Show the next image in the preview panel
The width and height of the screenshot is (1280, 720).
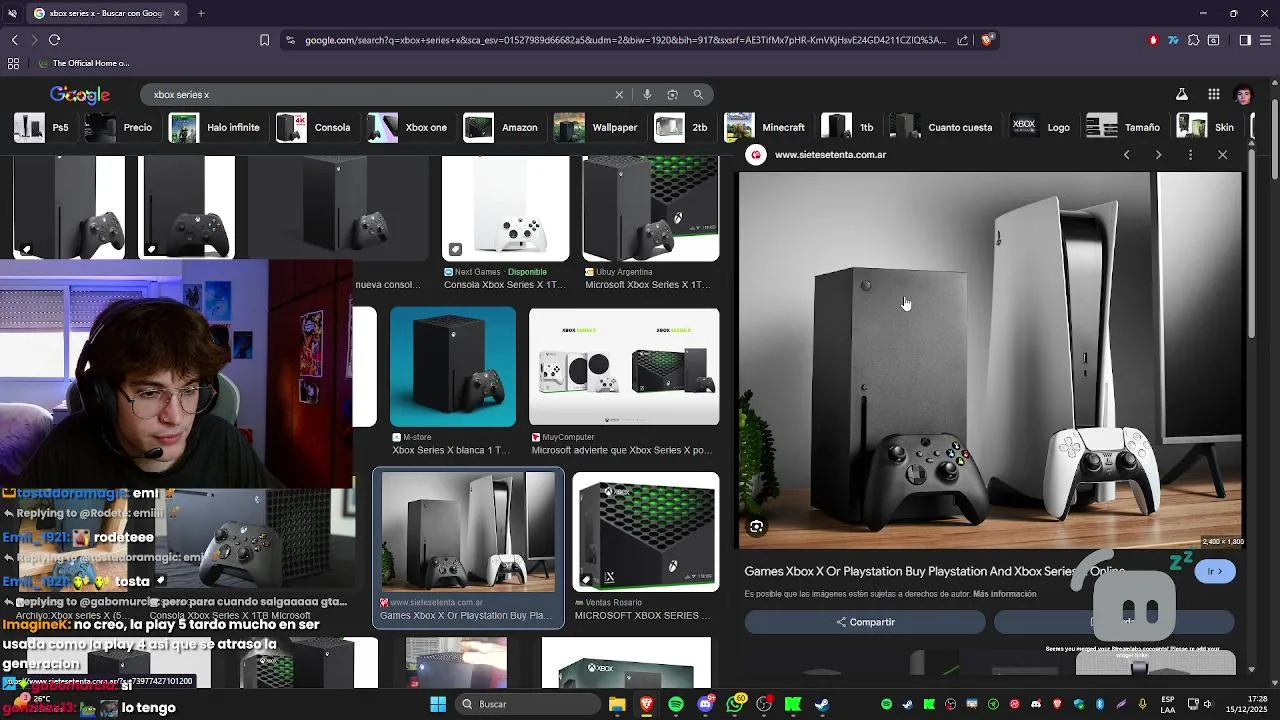tap(1158, 155)
